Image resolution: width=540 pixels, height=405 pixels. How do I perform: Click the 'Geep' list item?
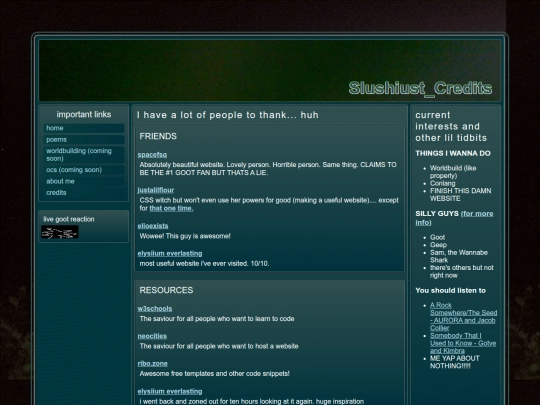click(438, 245)
